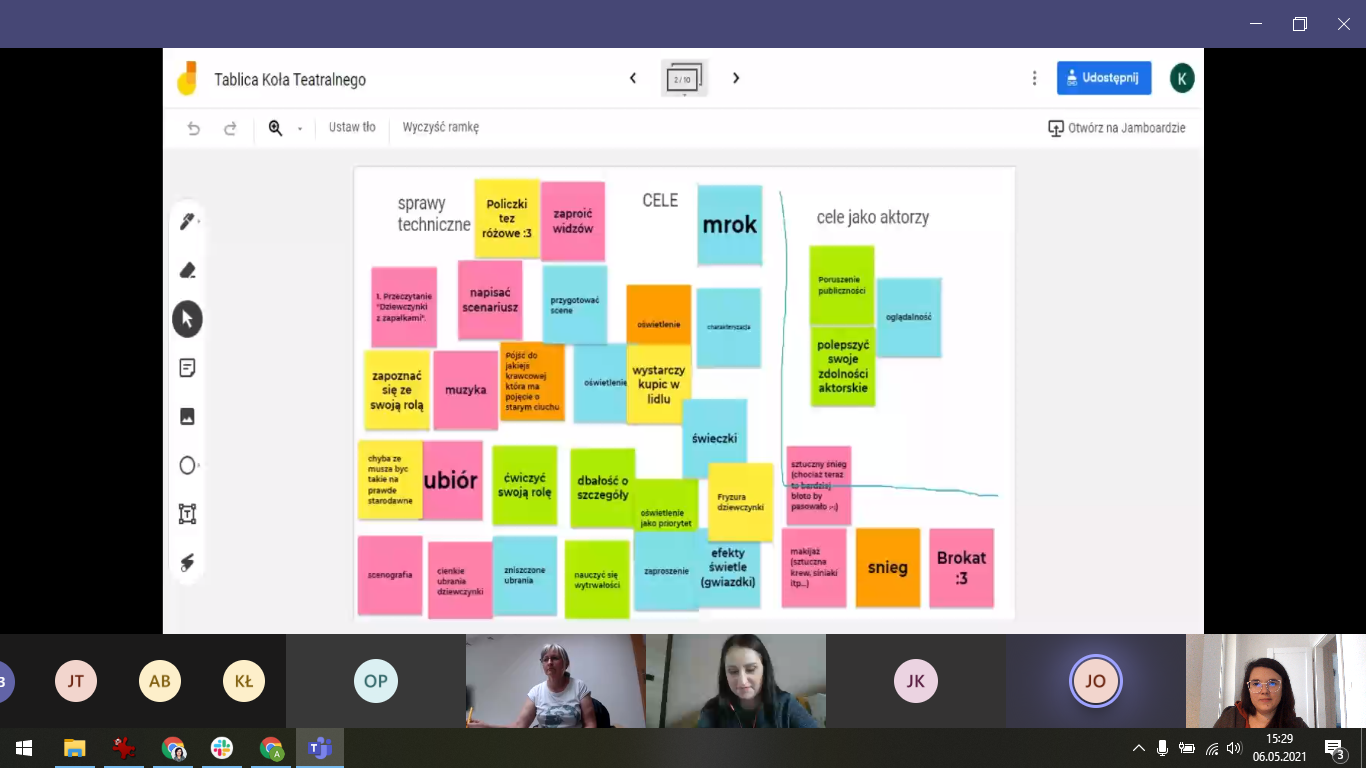
Task: Select the Pen drawing tool
Action: coord(187,222)
